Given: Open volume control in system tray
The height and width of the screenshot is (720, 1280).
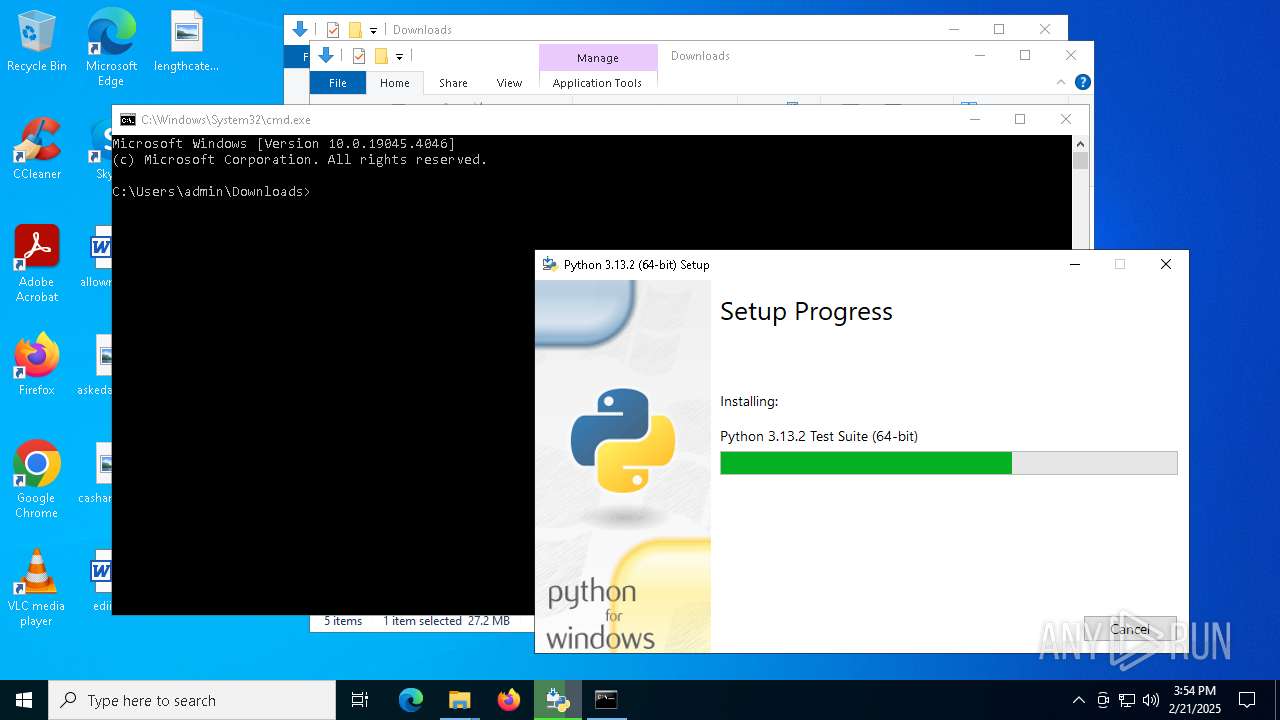Looking at the screenshot, I should [1151, 700].
